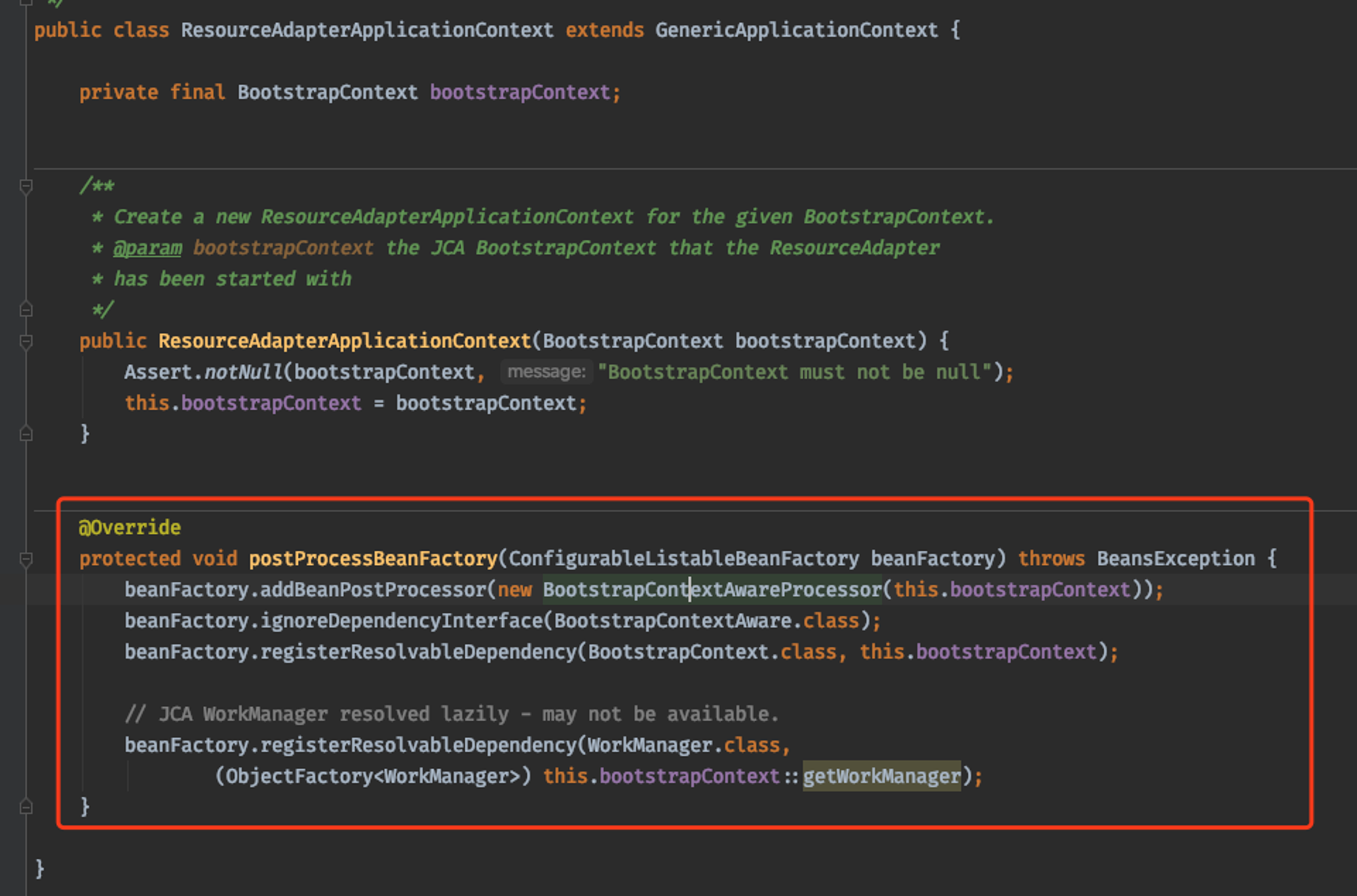Viewport: 1357px width, 896px height.
Task: Click the final closing brace of the class
Action: pyautogui.click(x=39, y=869)
